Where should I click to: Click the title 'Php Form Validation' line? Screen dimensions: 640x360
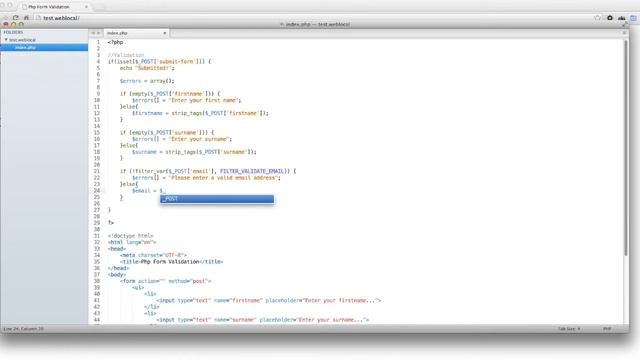tap(171, 262)
